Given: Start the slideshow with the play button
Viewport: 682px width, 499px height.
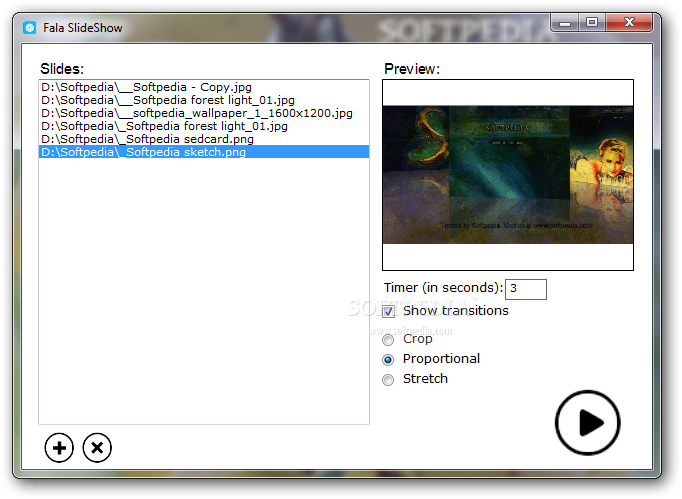Looking at the screenshot, I should pos(588,422).
